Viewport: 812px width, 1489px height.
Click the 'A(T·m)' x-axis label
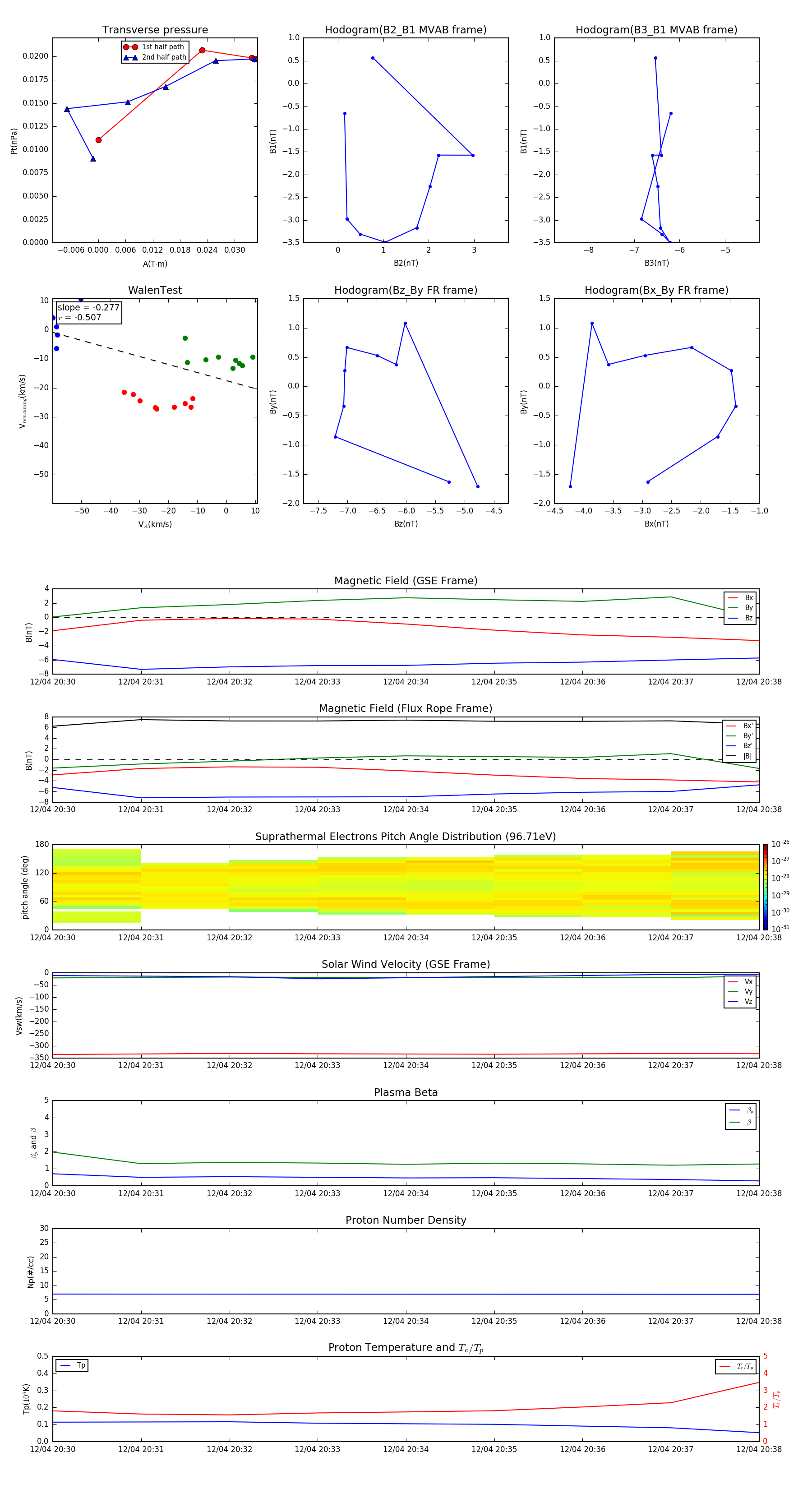155,264
